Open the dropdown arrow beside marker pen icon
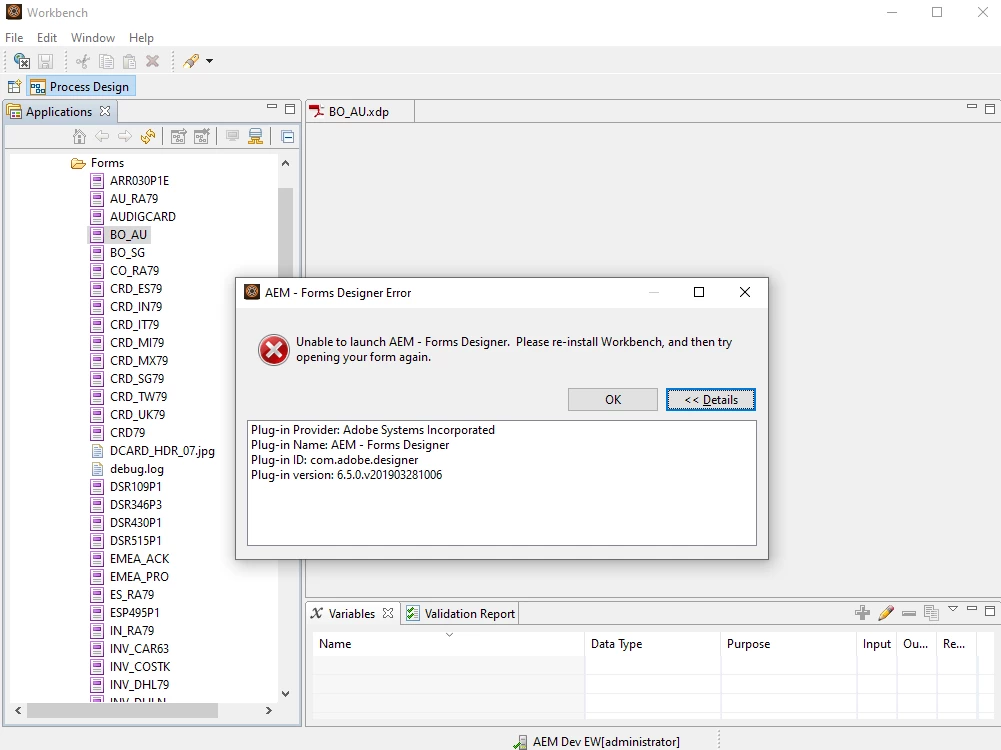The image size is (1001, 750). (x=209, y=61)
